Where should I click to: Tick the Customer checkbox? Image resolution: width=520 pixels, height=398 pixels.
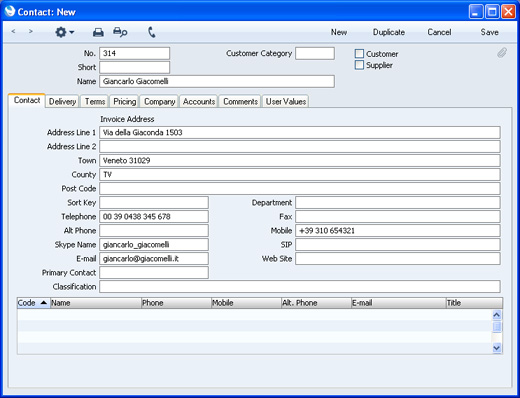[x=359, y=54]
